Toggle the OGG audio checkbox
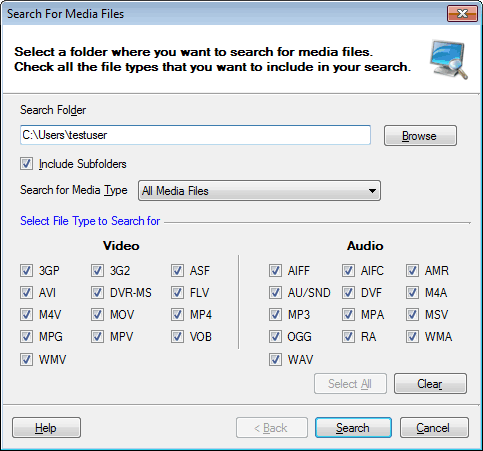Viewport: 483px width, 451px height. coord(275,337)
